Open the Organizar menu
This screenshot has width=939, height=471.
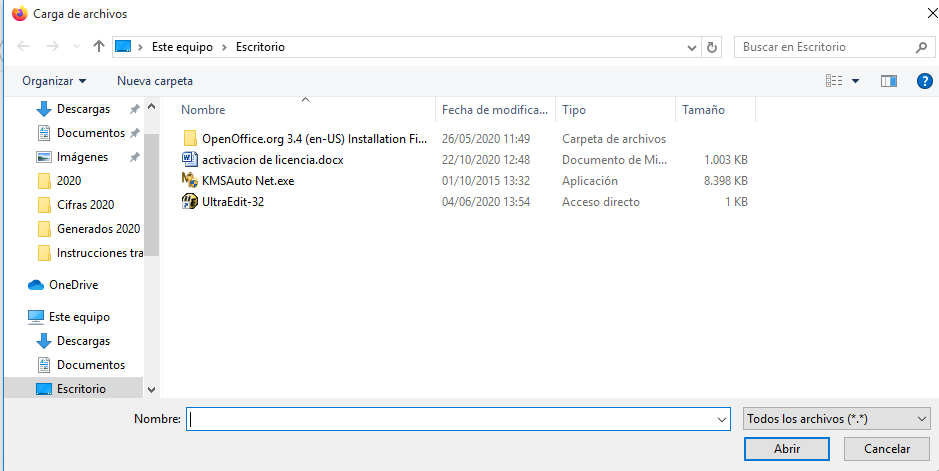[x=54, y=81]
